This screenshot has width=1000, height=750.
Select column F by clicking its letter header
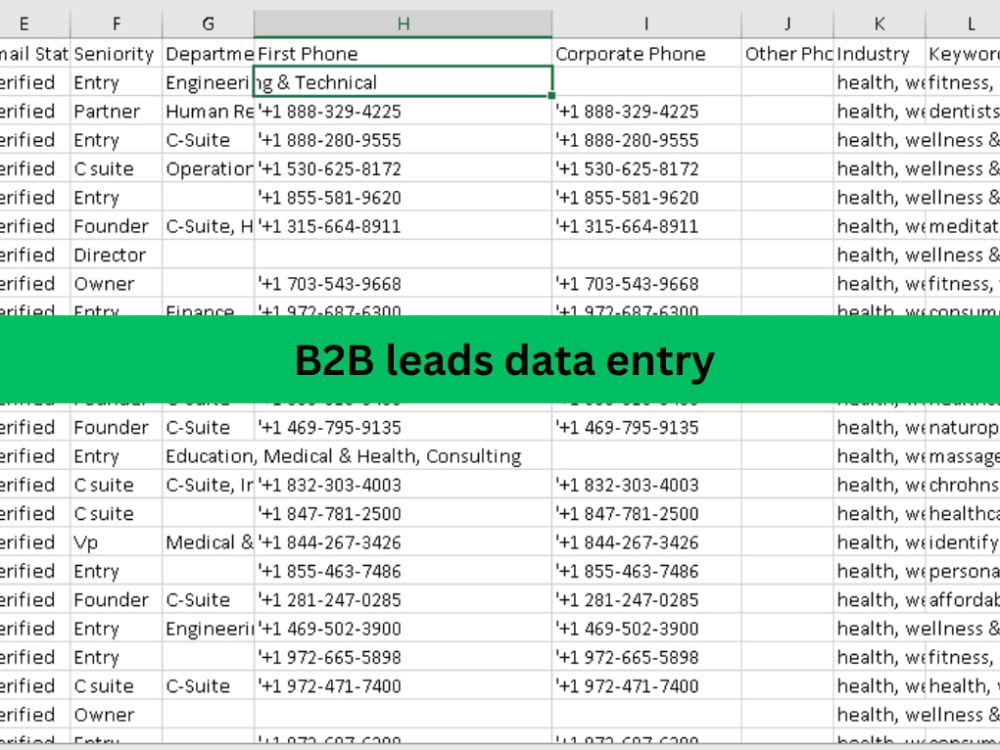coord(116,22)
